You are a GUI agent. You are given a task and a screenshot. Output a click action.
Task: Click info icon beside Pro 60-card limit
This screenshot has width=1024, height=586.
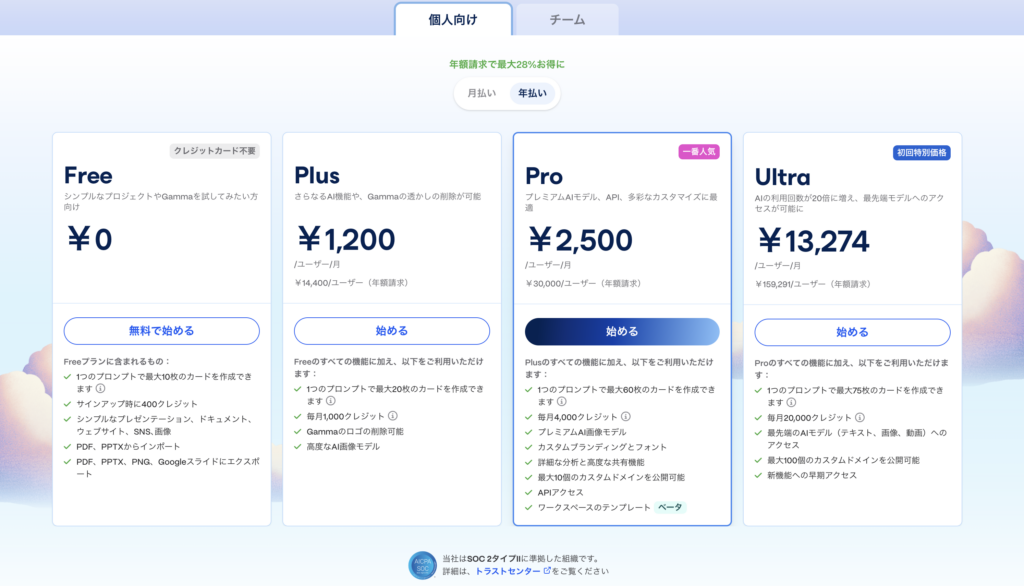[561, 401]
